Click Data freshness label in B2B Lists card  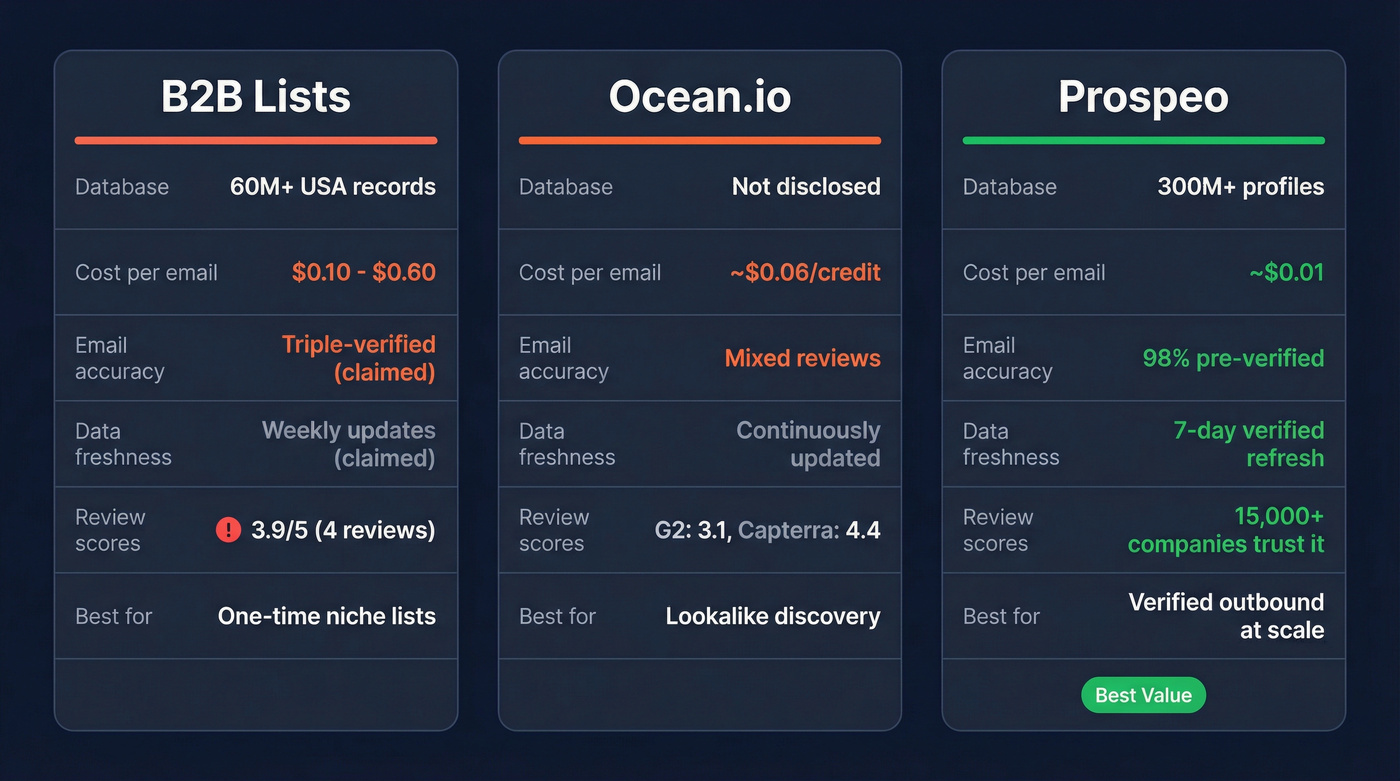click(123, 444)
